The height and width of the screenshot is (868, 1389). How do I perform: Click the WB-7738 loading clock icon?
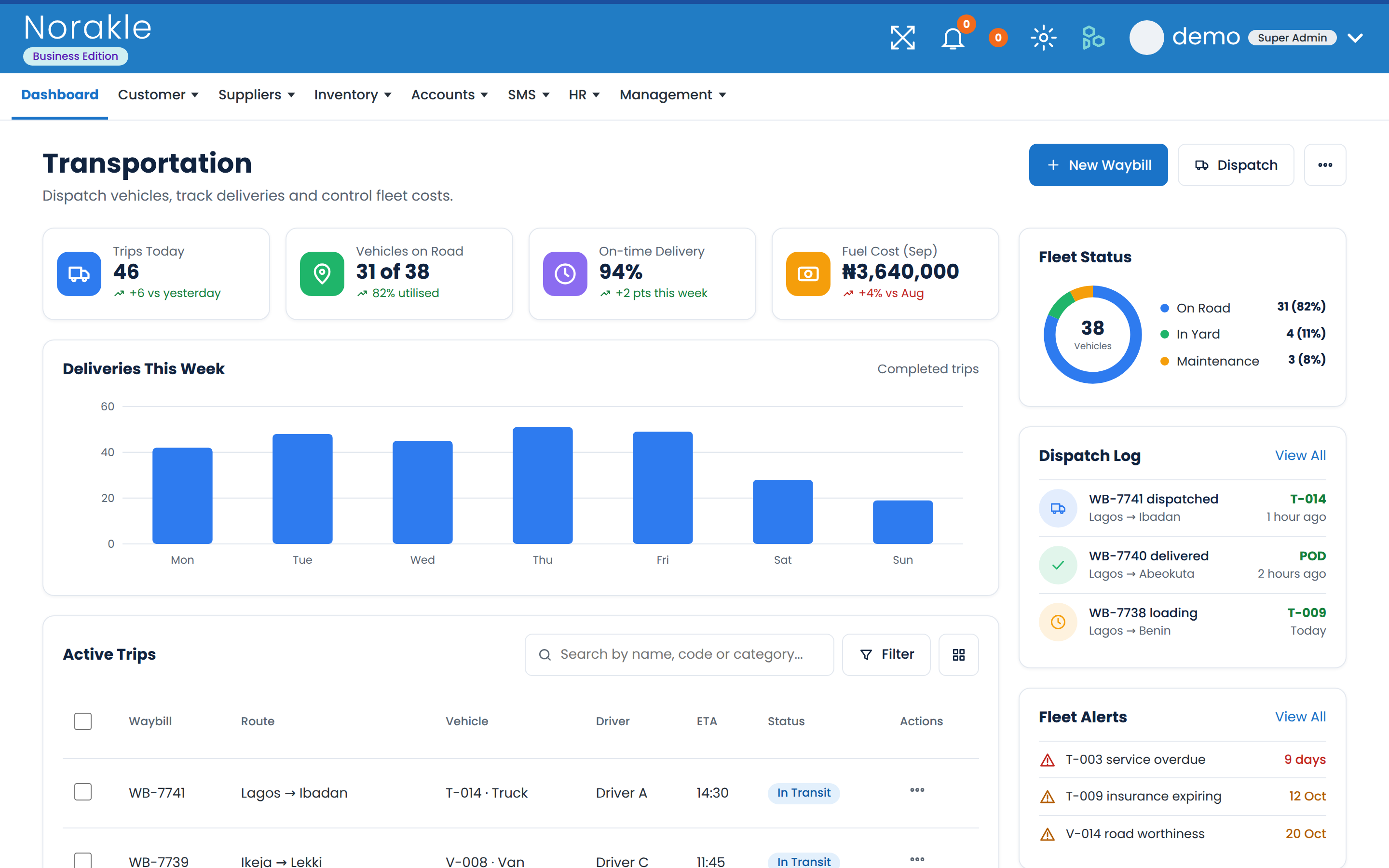(x=1058, y=622)
